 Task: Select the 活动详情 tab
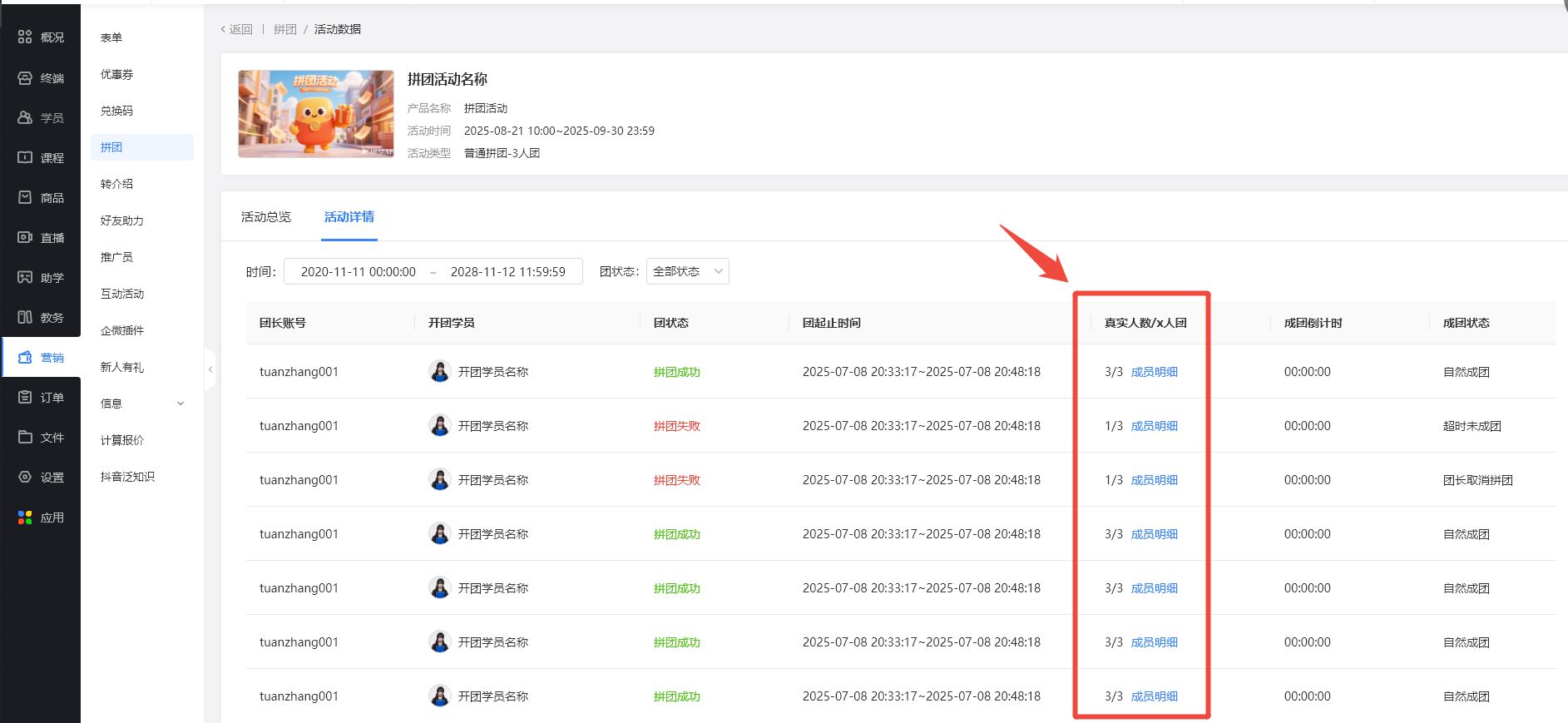coord(349,217)
